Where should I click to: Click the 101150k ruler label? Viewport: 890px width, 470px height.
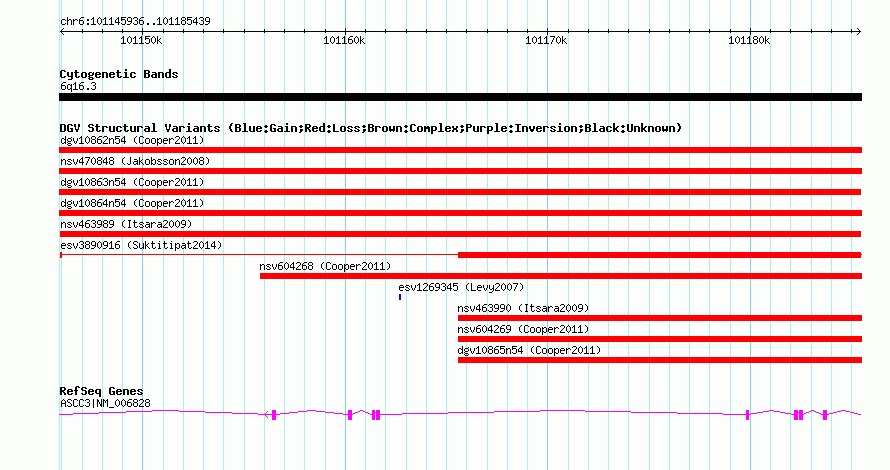(141, 40)
